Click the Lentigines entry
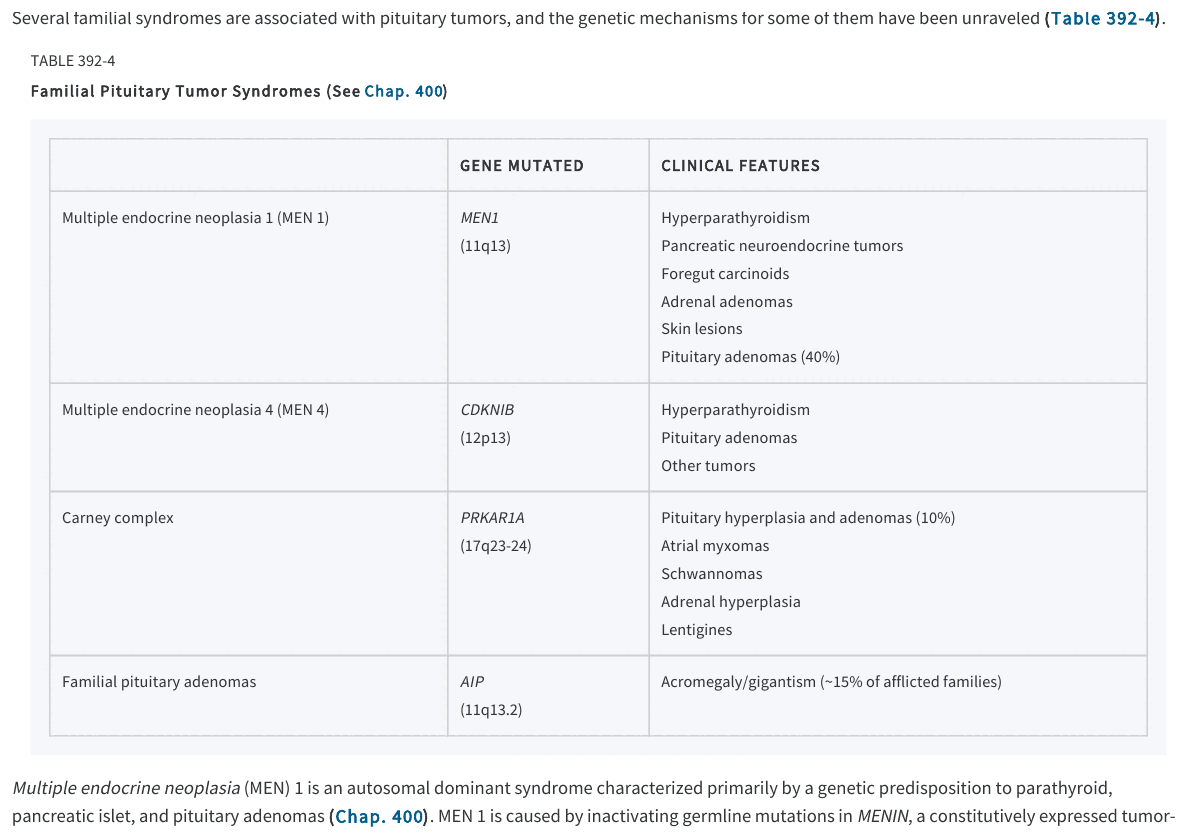1187x839 pixels. pos(696,630)
